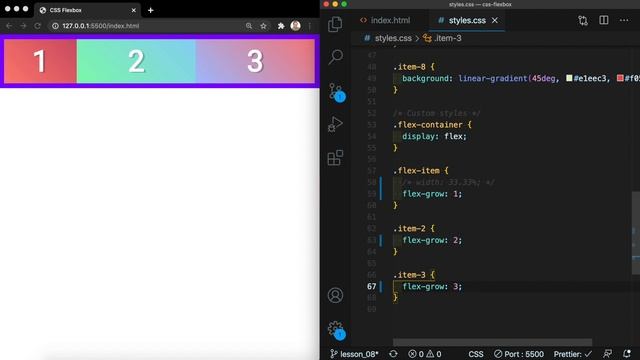Click the .flex-container selector text
This screenshot has height=360, width=640.
[x=428, y=124]
